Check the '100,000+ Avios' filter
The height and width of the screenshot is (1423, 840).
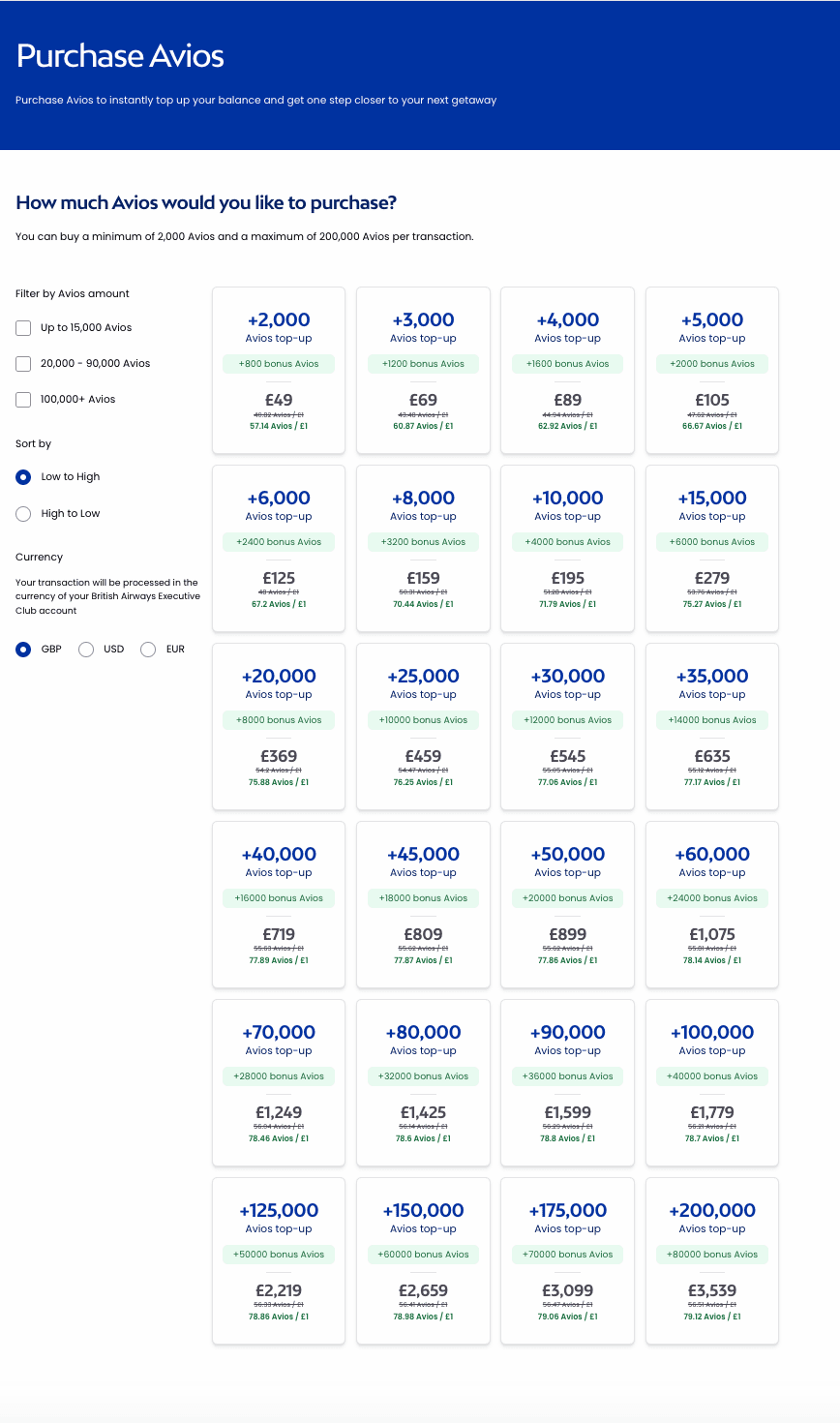(23, 400)
